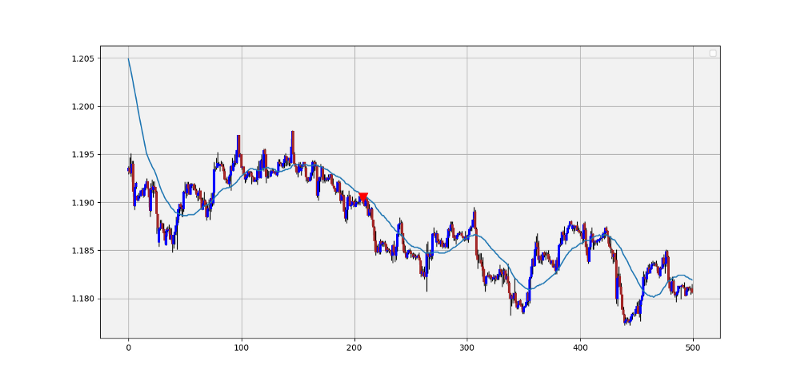Click the 100 x-axis tick label
The width and height of the screenshot is (800, 380).
pyautogui.click(x=241, y=348)
